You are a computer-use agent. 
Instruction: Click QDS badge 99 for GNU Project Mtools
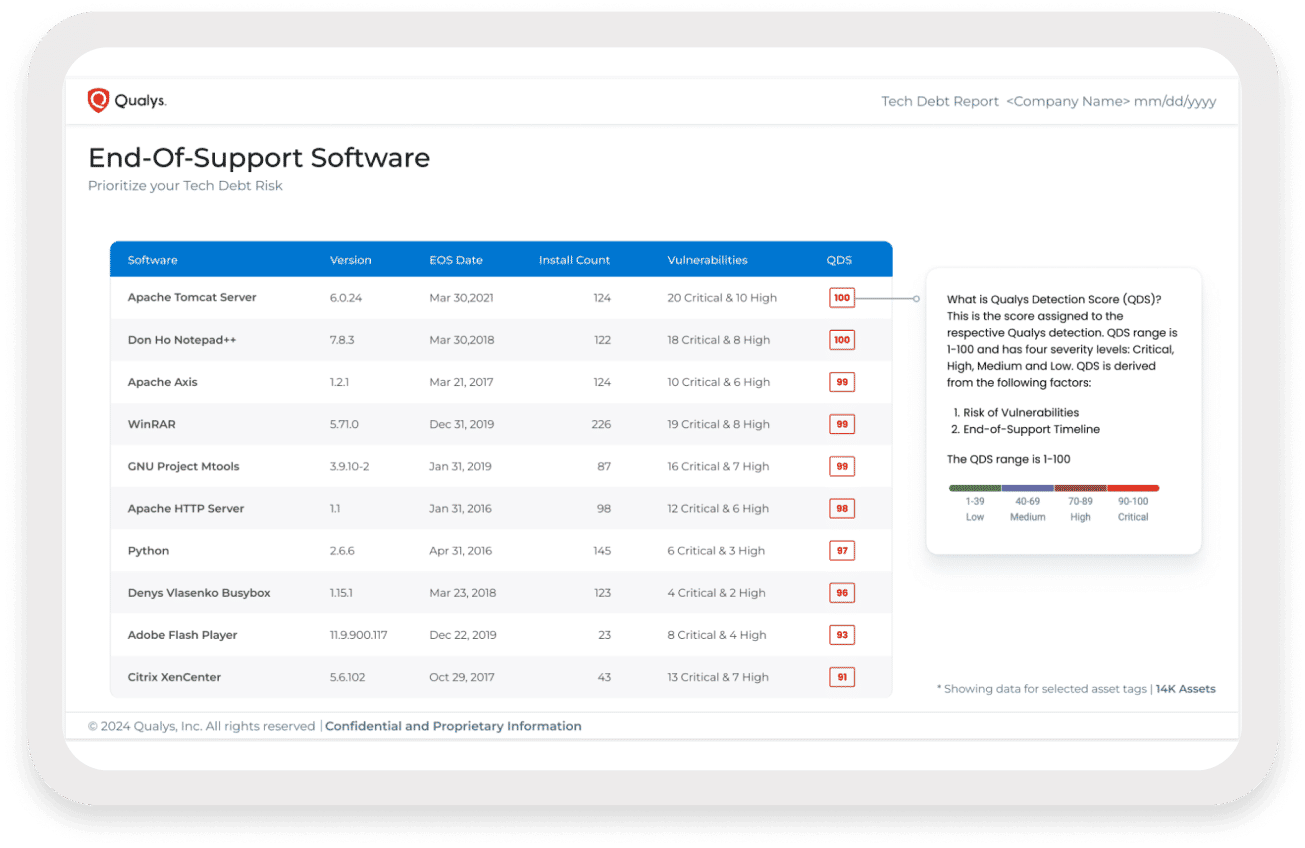842,466
